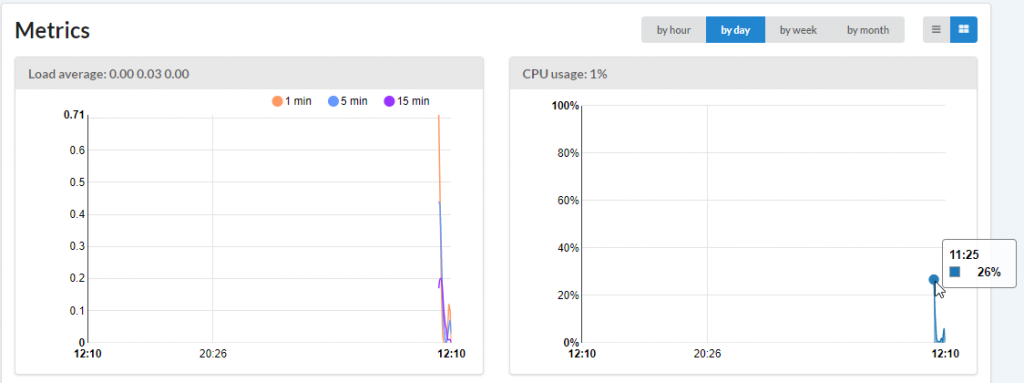
Task: Toggle the 1 min series legend
Action: tap(292, 101)
